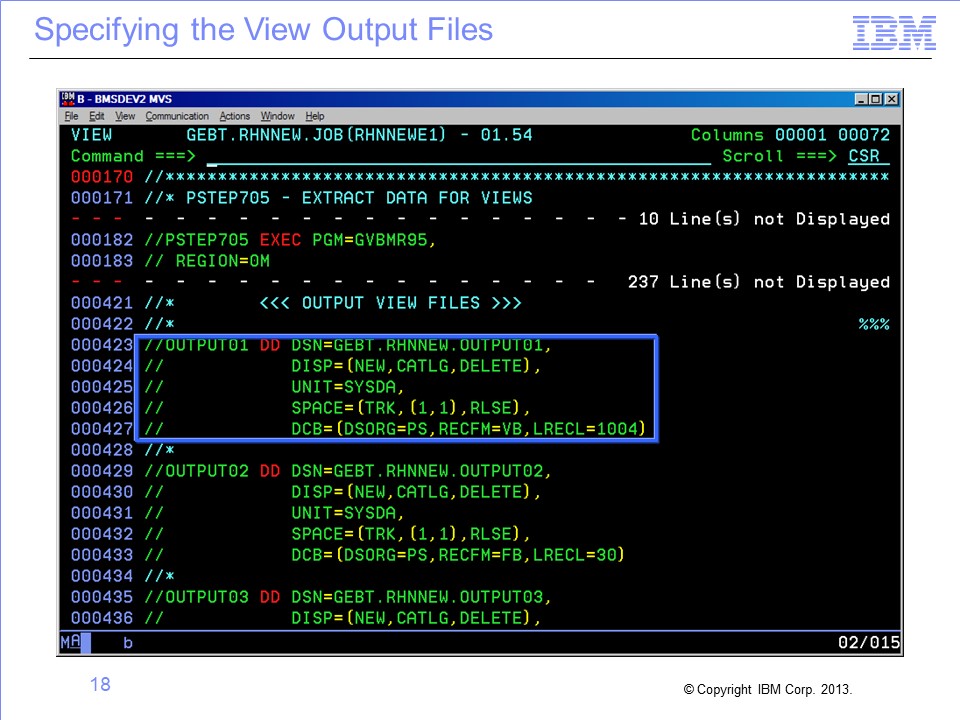The image size is (960, 720).
Task: Open the View menu
Action: click(125, 116)
